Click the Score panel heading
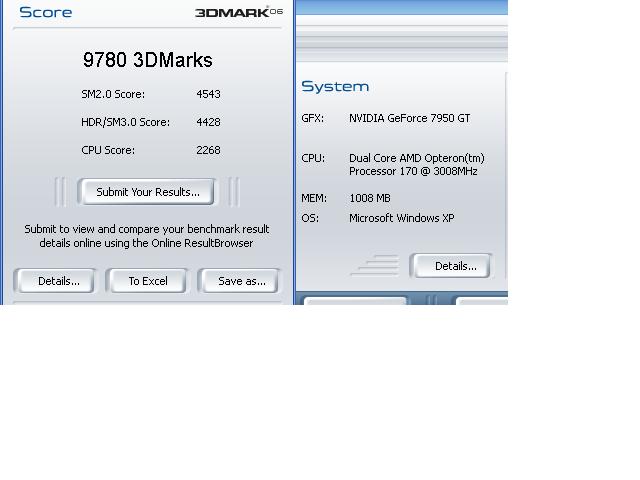Image resolution: width=640 pixels, height=480 pixels. [x=46, y=12]
